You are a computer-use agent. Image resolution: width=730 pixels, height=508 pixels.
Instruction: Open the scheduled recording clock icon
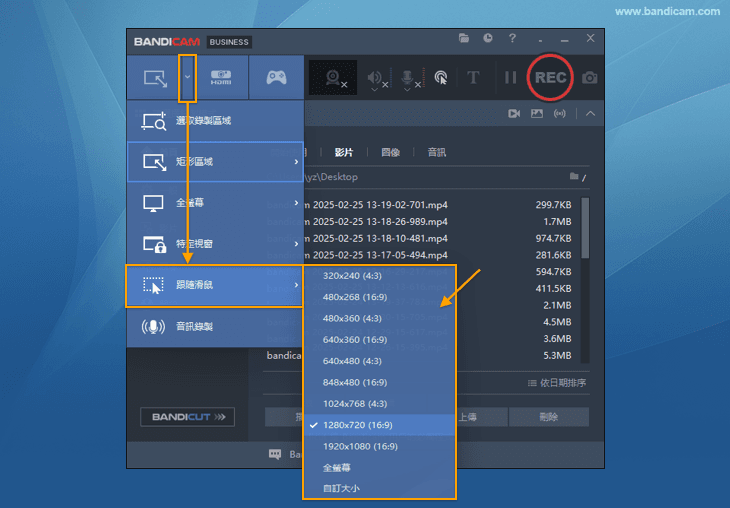[x=487, y=38]
